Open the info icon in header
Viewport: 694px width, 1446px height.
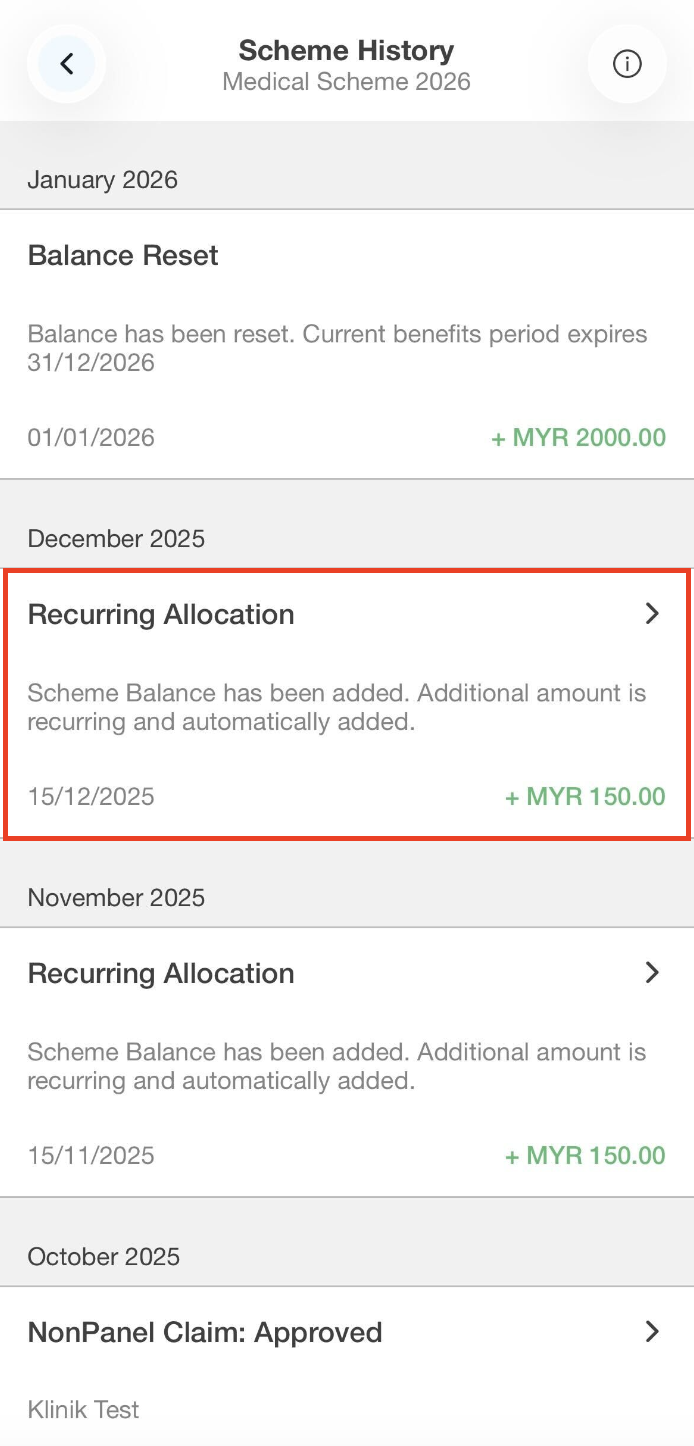(627, 64)
